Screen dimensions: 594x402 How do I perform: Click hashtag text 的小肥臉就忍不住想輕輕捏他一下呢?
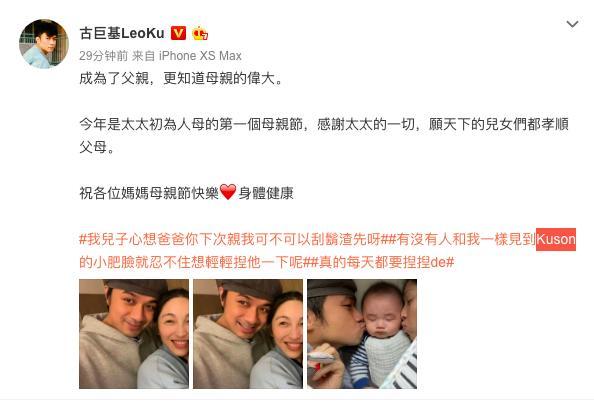191,262
